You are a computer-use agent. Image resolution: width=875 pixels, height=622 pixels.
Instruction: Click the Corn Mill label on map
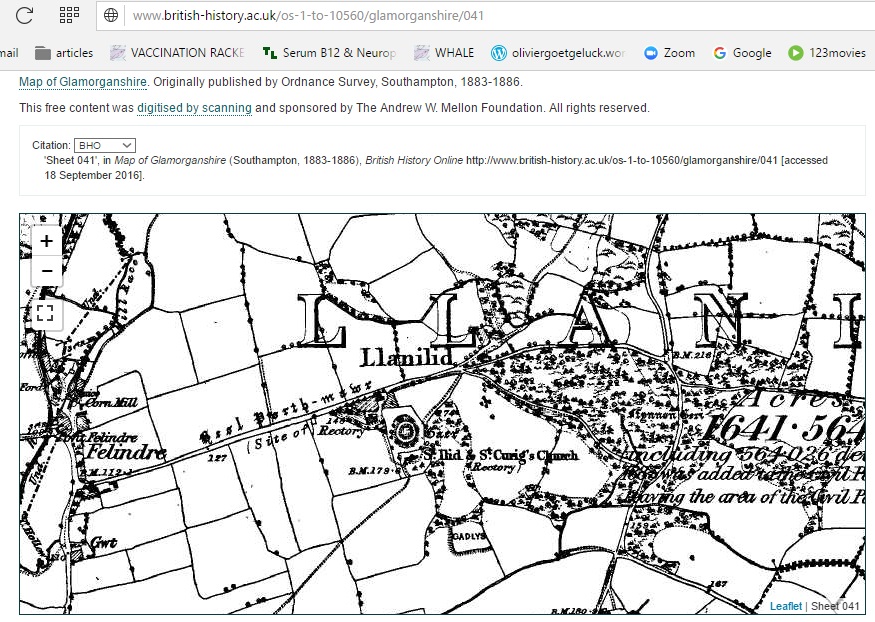pos(110,402)
